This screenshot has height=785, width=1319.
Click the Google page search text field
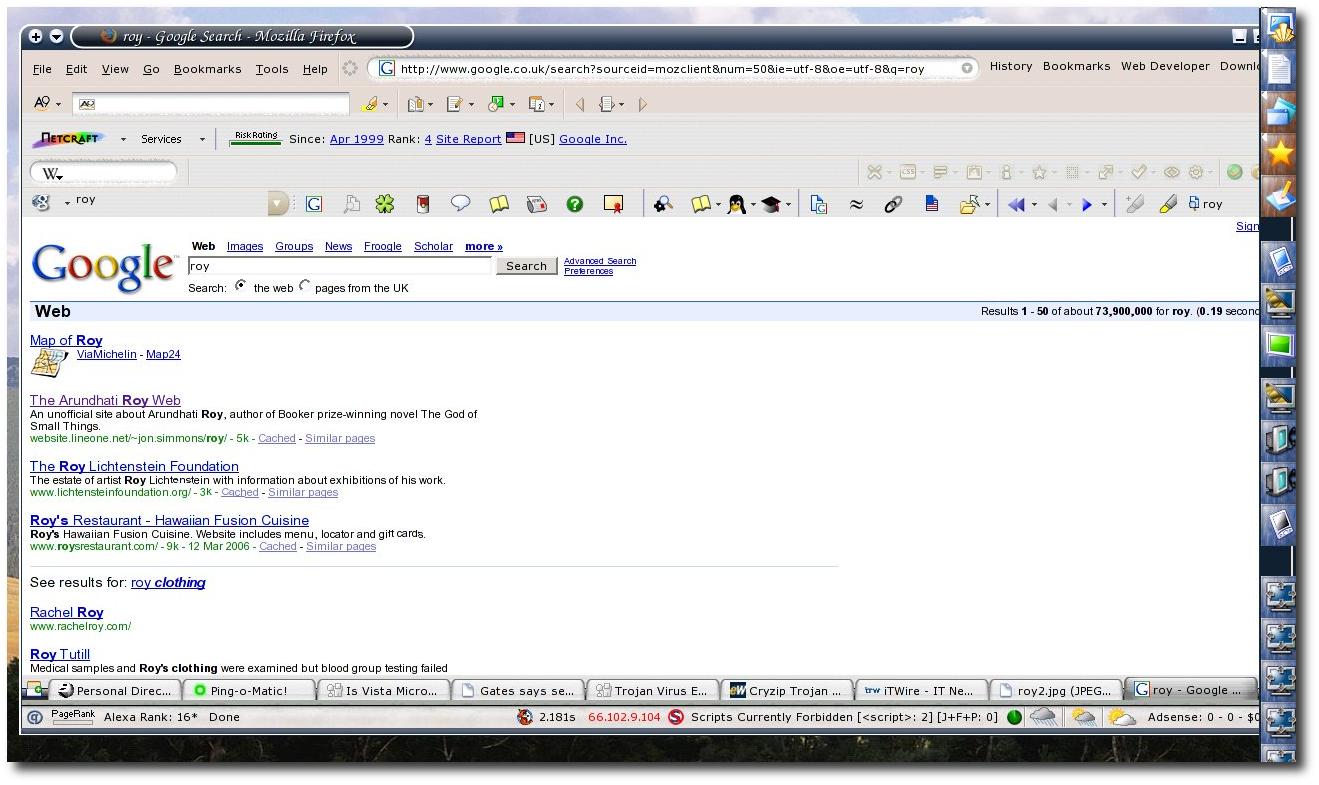click(x=340, y=266)
